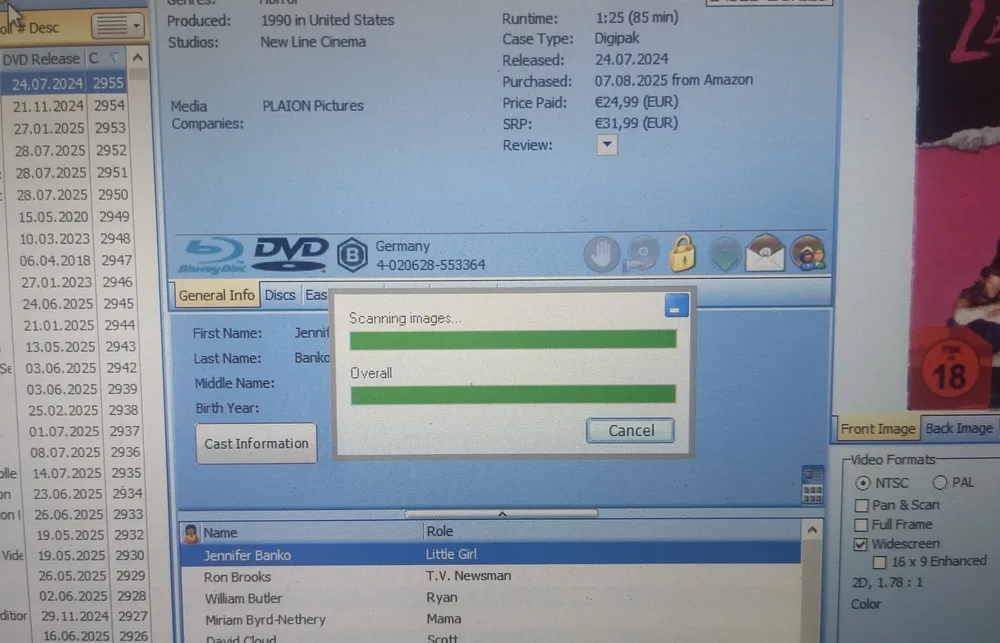This screenshot has height=643, width=1000.
Task: Open the Review dropdown
Action: (x=607, y=145)
